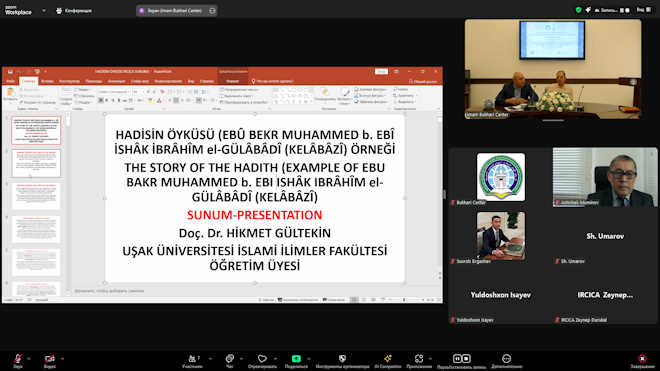Click the red End meeting button
The width and height of the screenshot is (660, 371).
tap(642, 359)
